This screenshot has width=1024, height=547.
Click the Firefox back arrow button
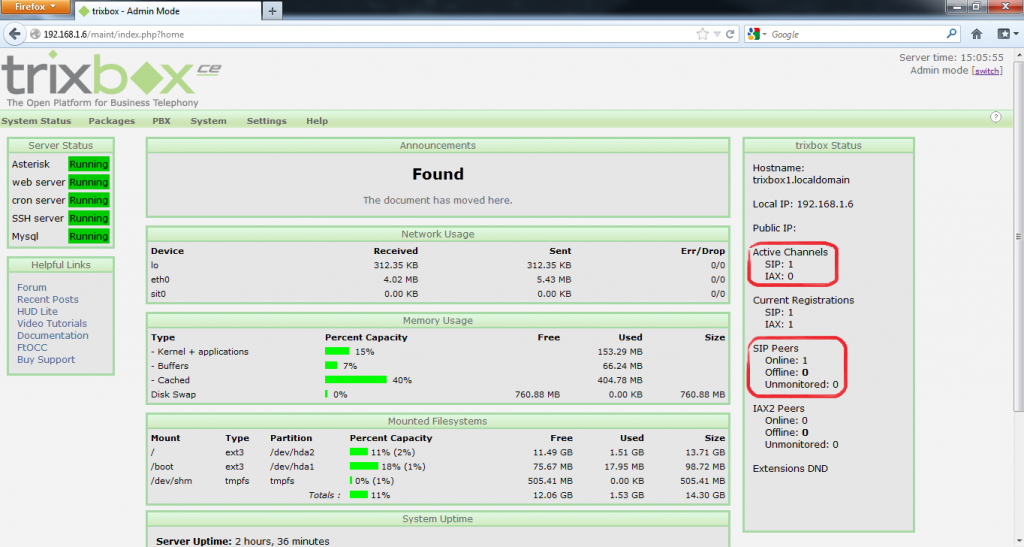coord(15,35)
